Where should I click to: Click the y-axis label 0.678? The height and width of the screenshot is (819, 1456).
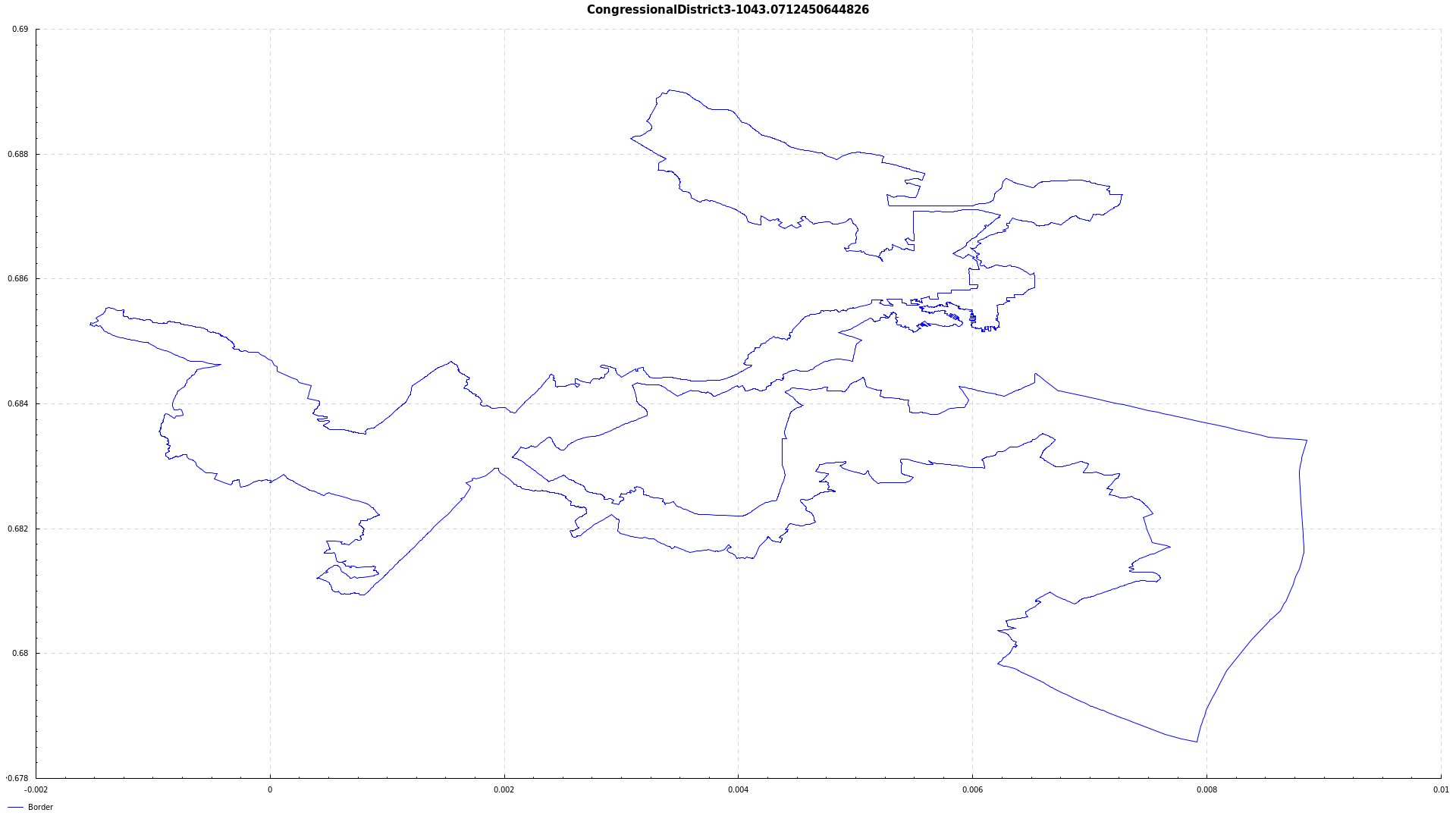pos(18,779)
